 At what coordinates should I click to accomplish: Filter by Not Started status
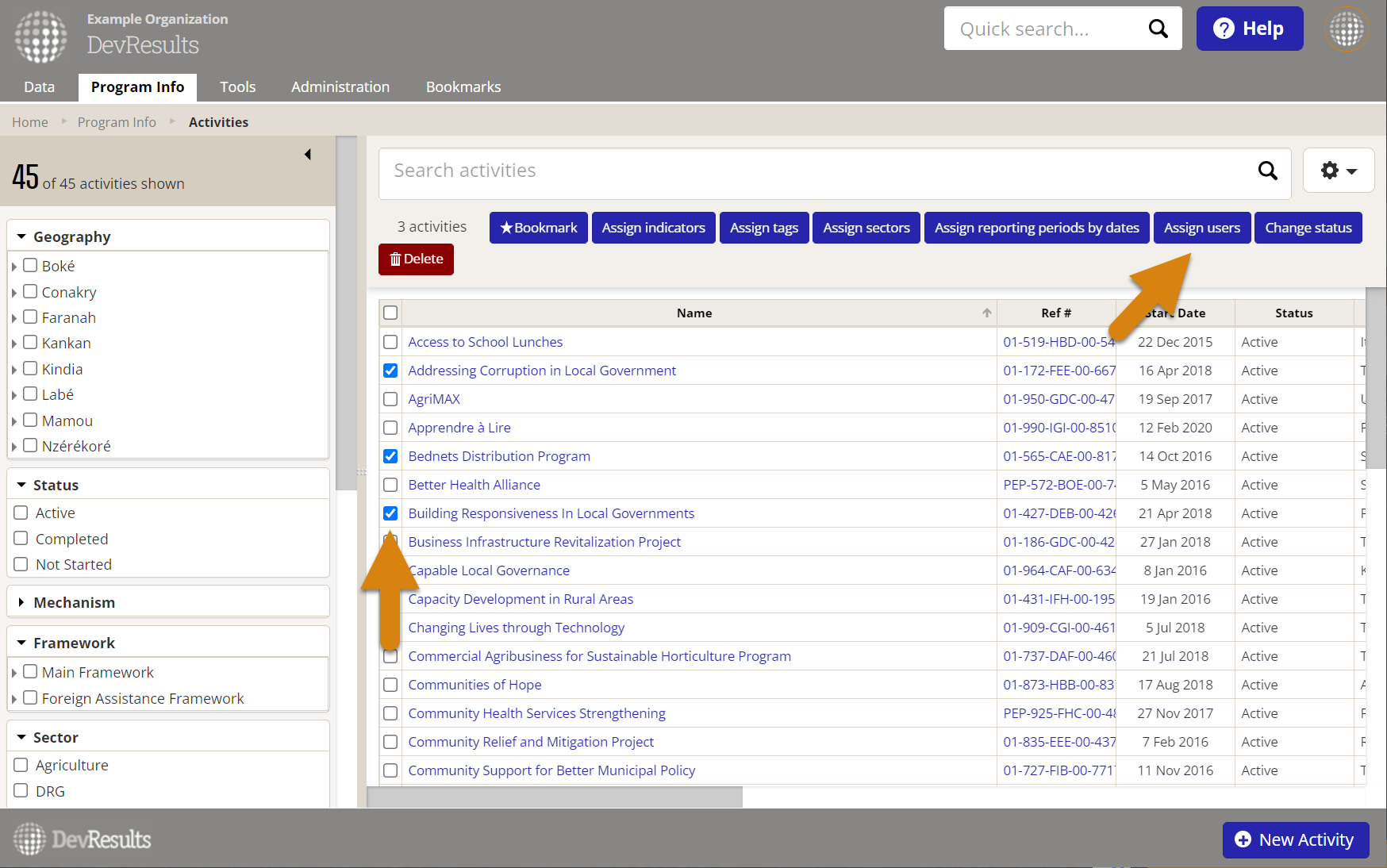coord(21,564)
